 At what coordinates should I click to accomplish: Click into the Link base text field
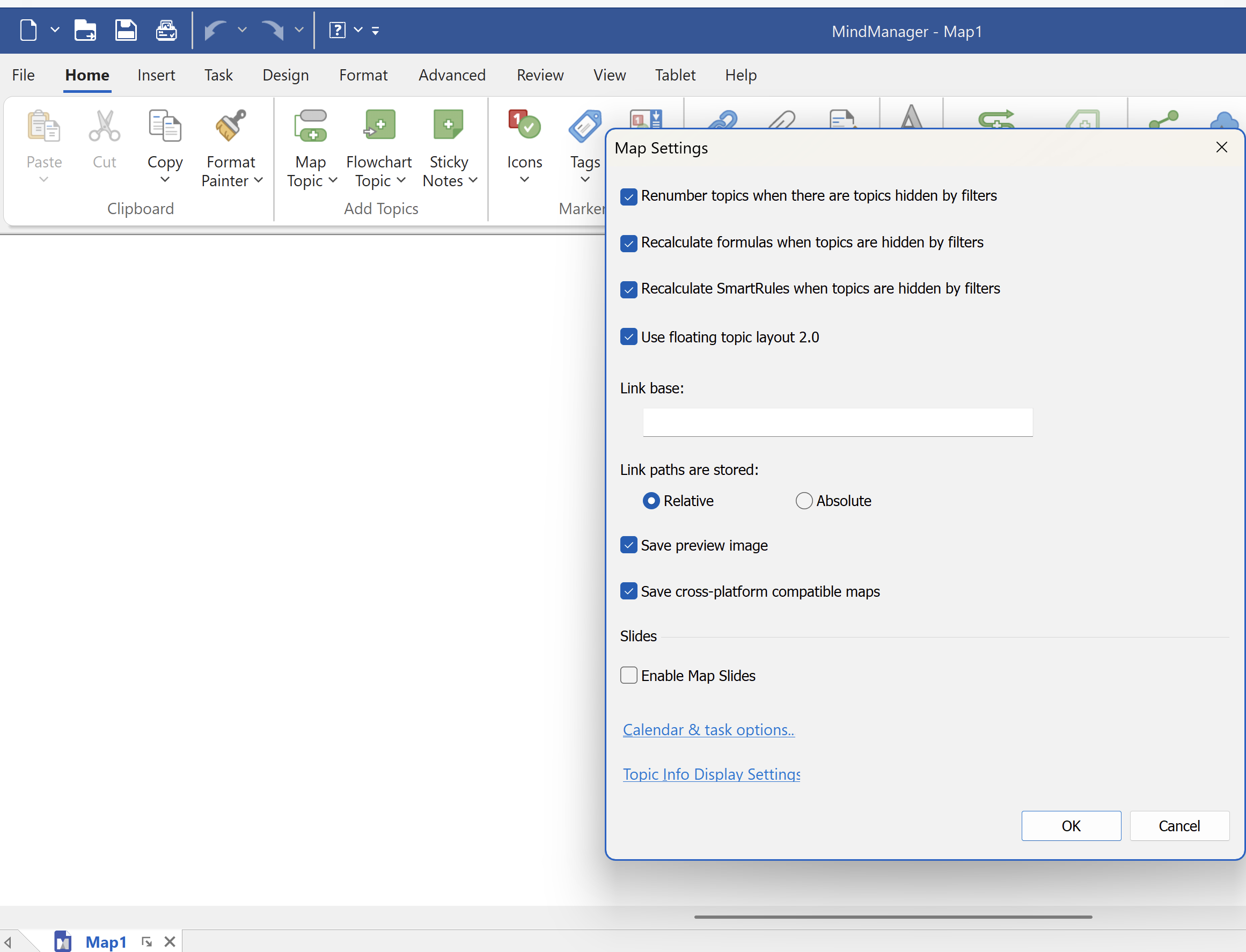coord(838,422)
